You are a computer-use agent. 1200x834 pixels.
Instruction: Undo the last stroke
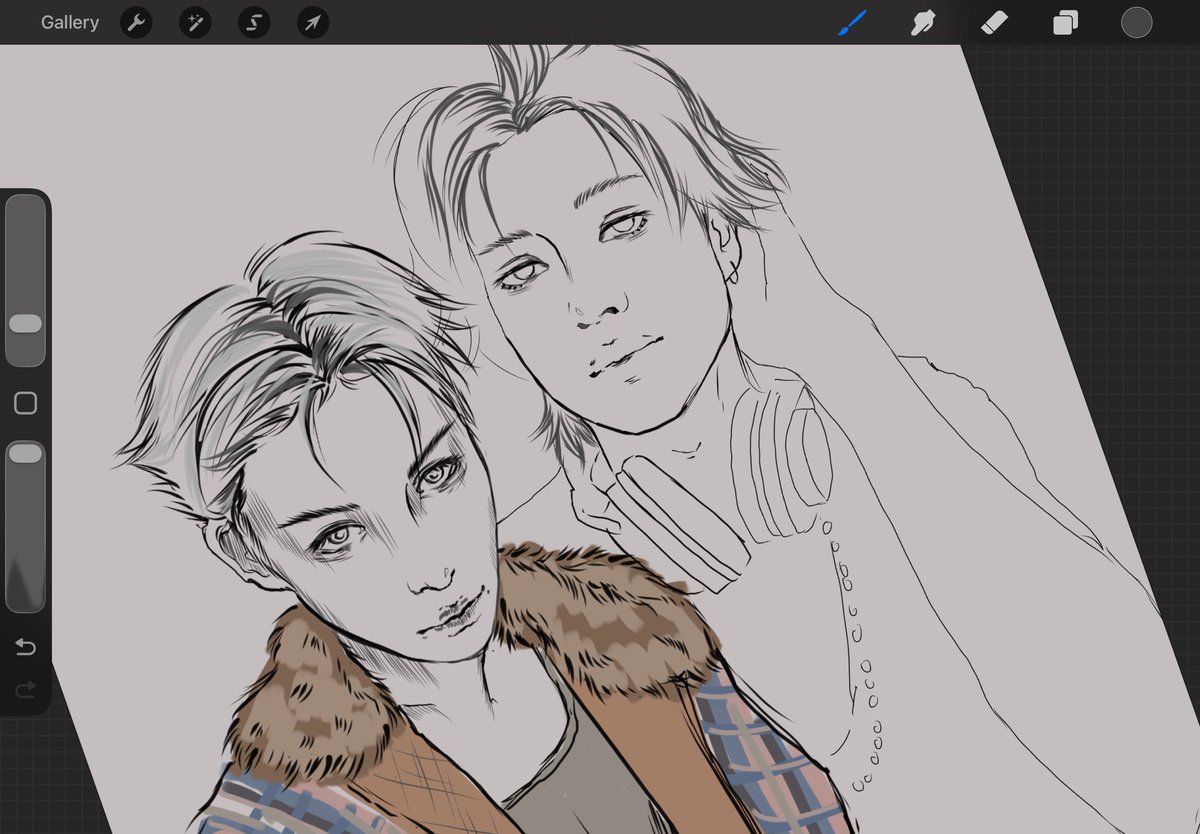[25, 648]
